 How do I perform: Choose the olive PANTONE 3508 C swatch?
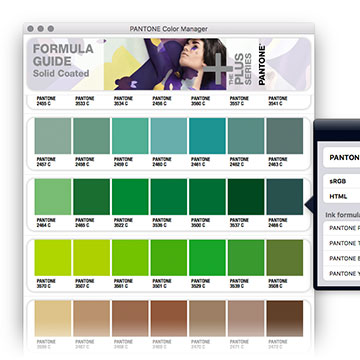point(285,258)
